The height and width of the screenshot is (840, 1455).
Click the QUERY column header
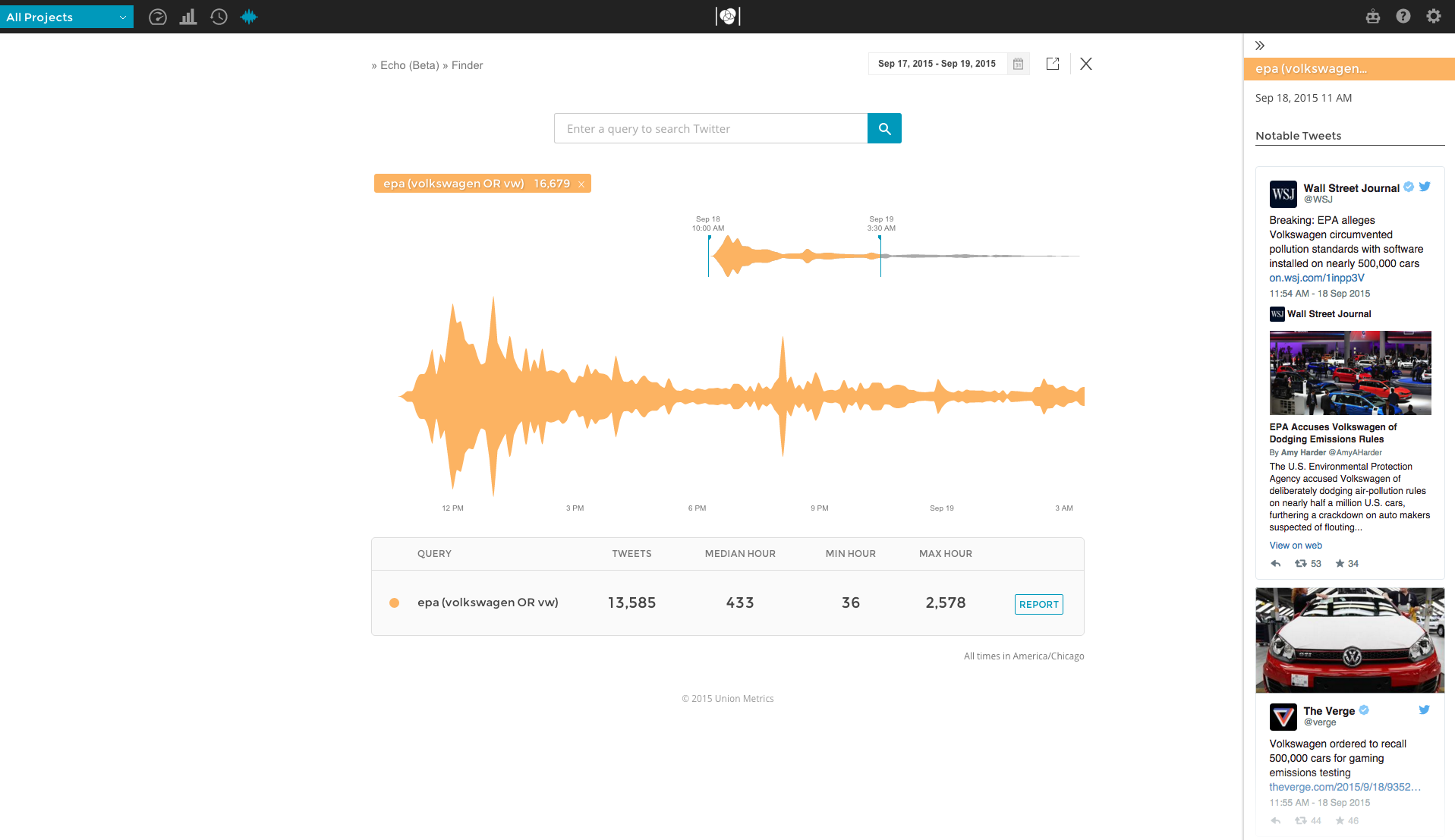pos(434,553)
